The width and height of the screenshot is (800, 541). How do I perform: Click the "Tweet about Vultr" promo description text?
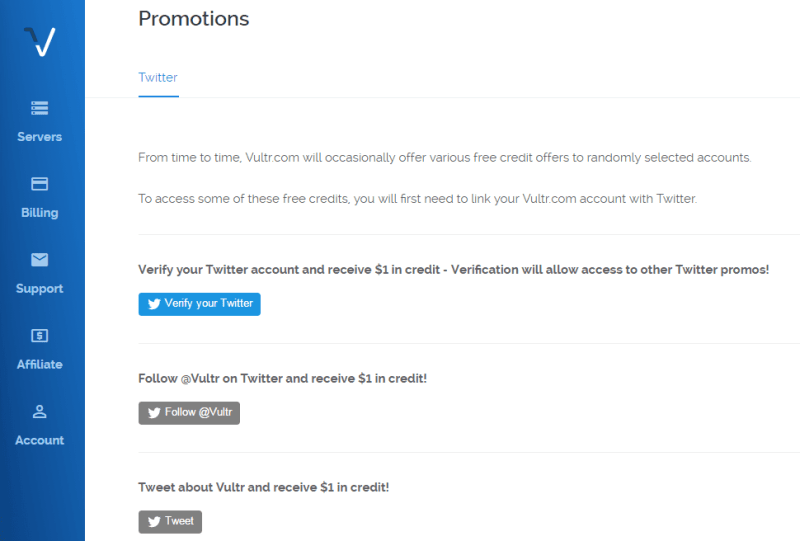tap(263, 487)
